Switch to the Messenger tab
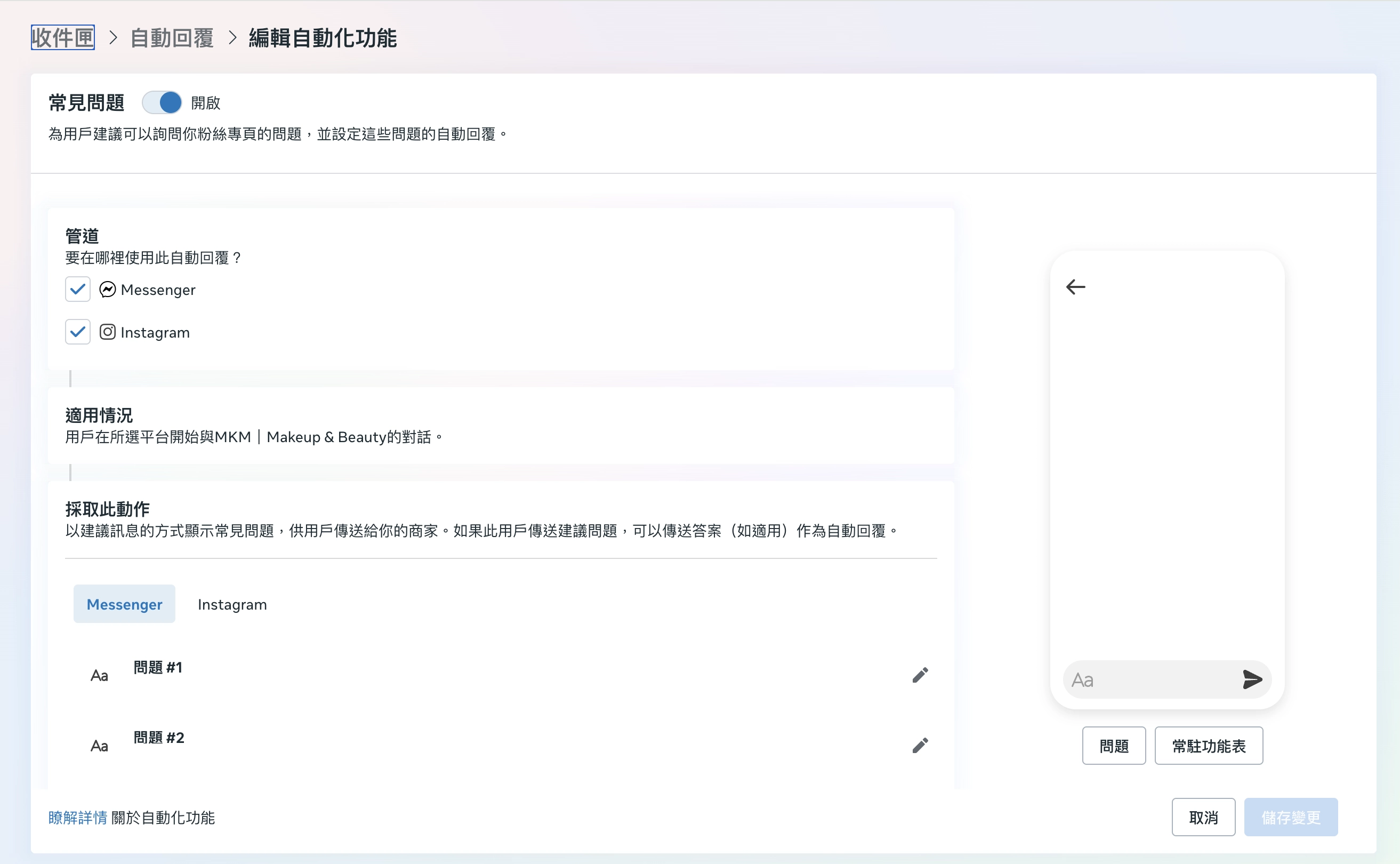This screenshot has width=1400, height=864. tap(125, 604)
